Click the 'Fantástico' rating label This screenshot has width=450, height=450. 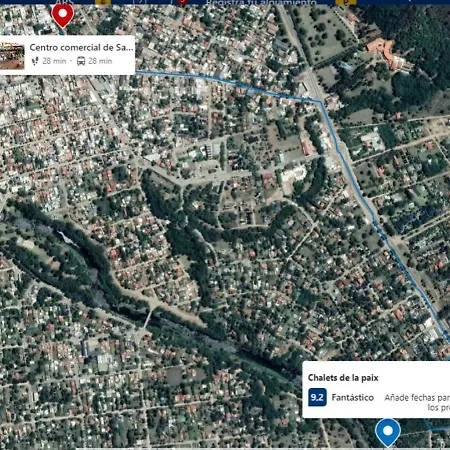point(353,397)
